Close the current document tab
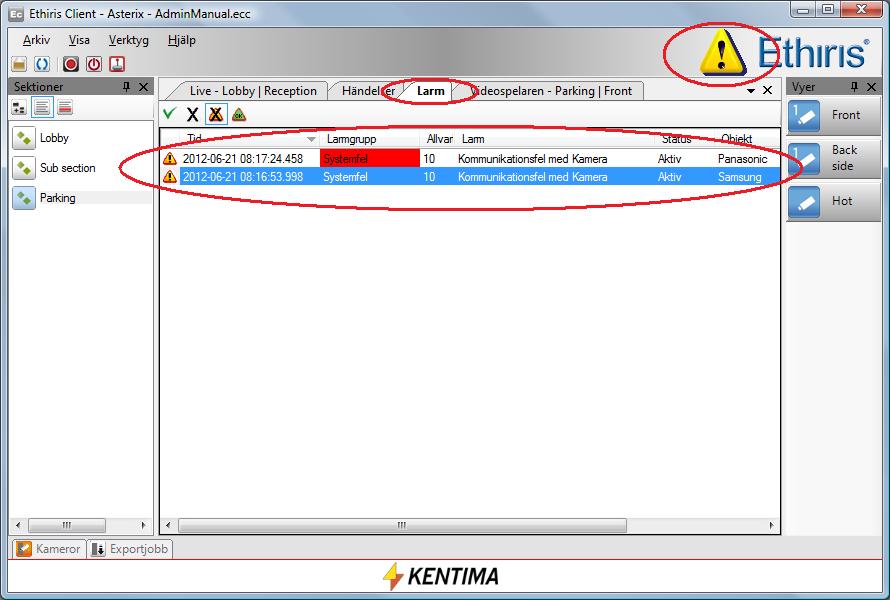Viewport: 890px width, 600px height. 767,90
